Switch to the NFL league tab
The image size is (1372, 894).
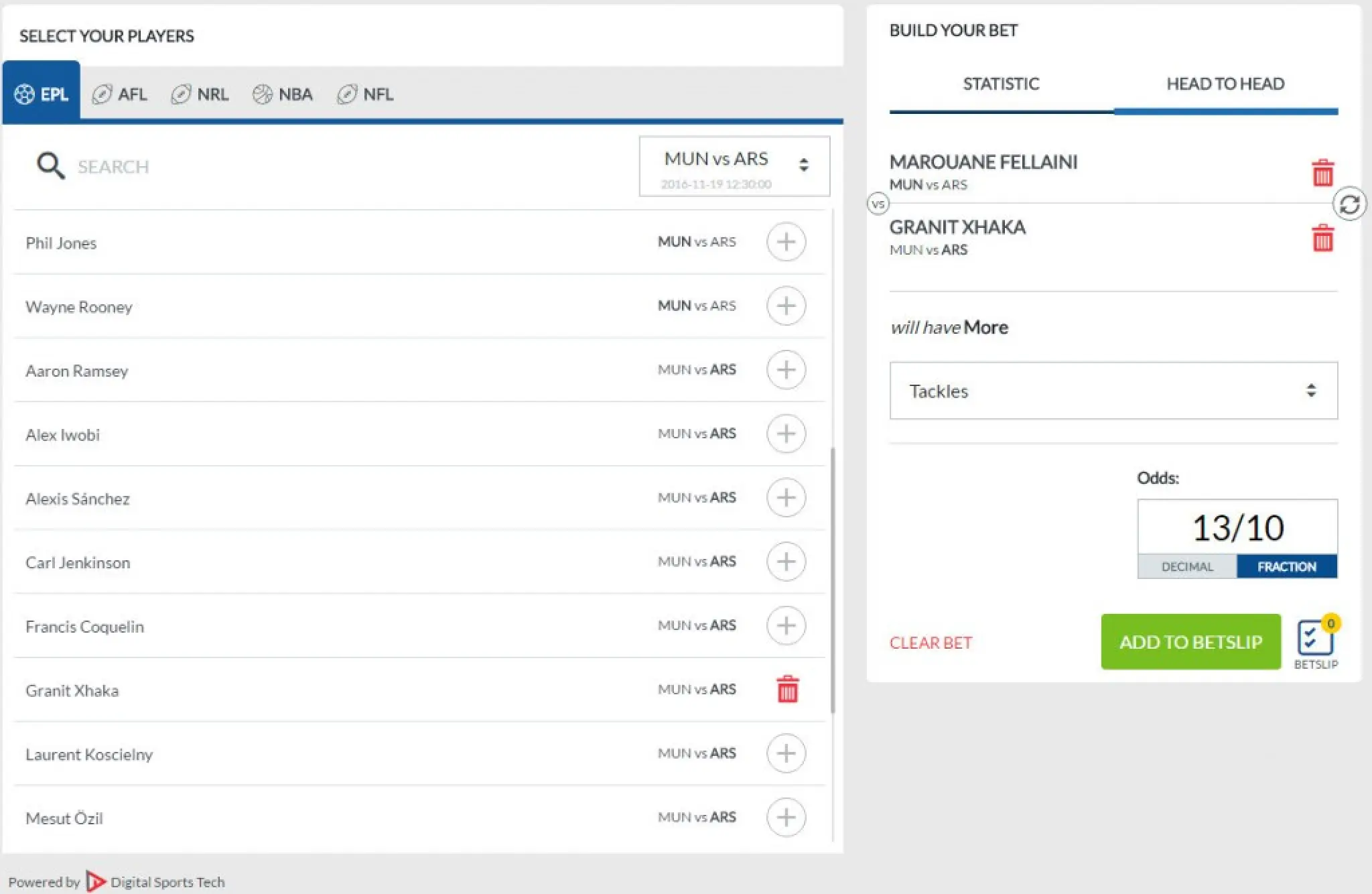point(365,94)
